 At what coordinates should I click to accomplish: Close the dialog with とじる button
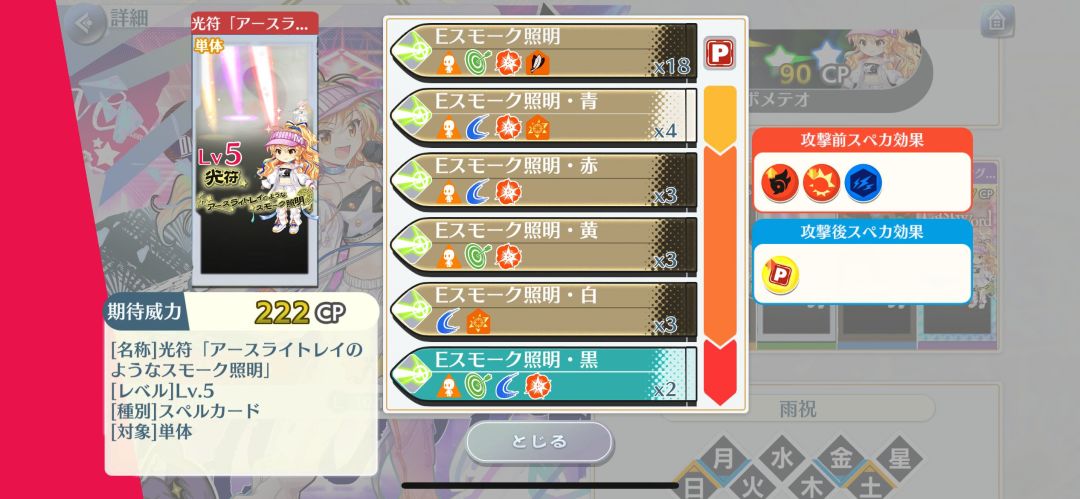click(x=539, y=442)
